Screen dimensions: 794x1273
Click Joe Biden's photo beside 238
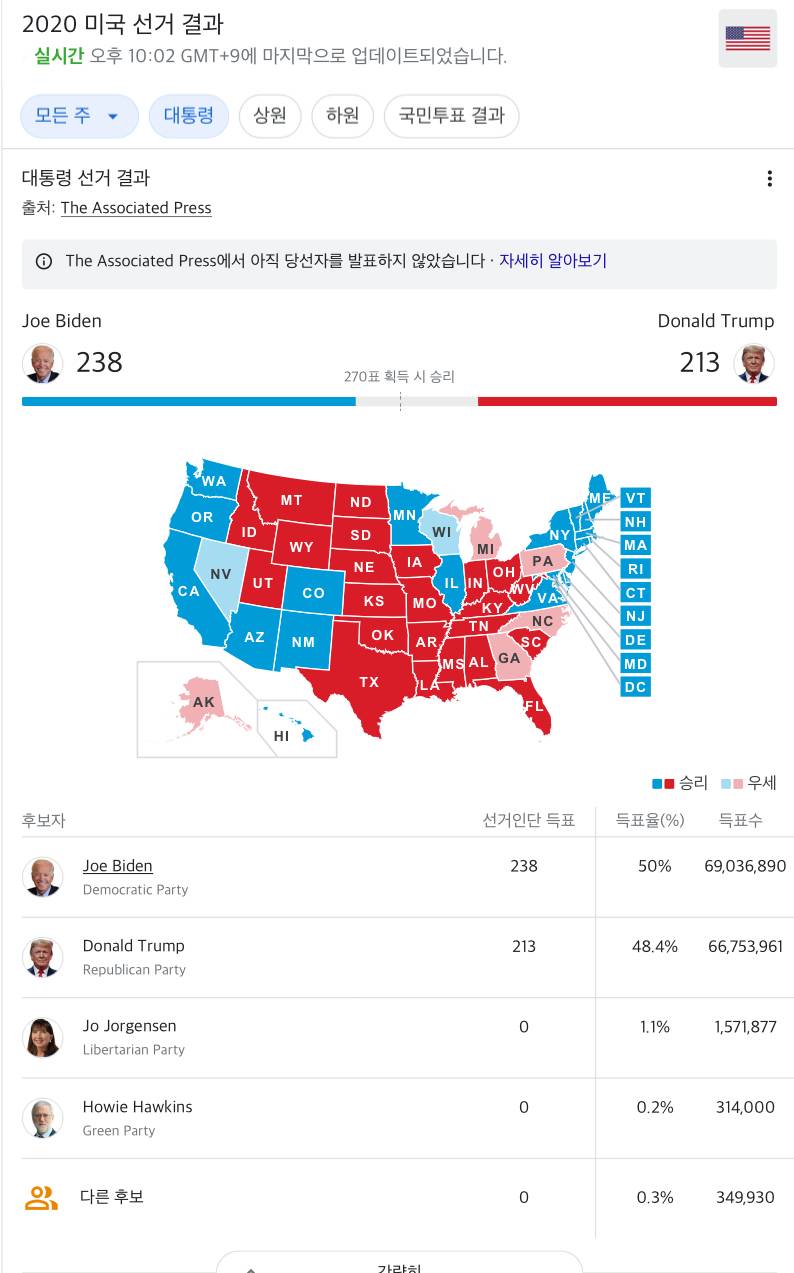(42, 363)
